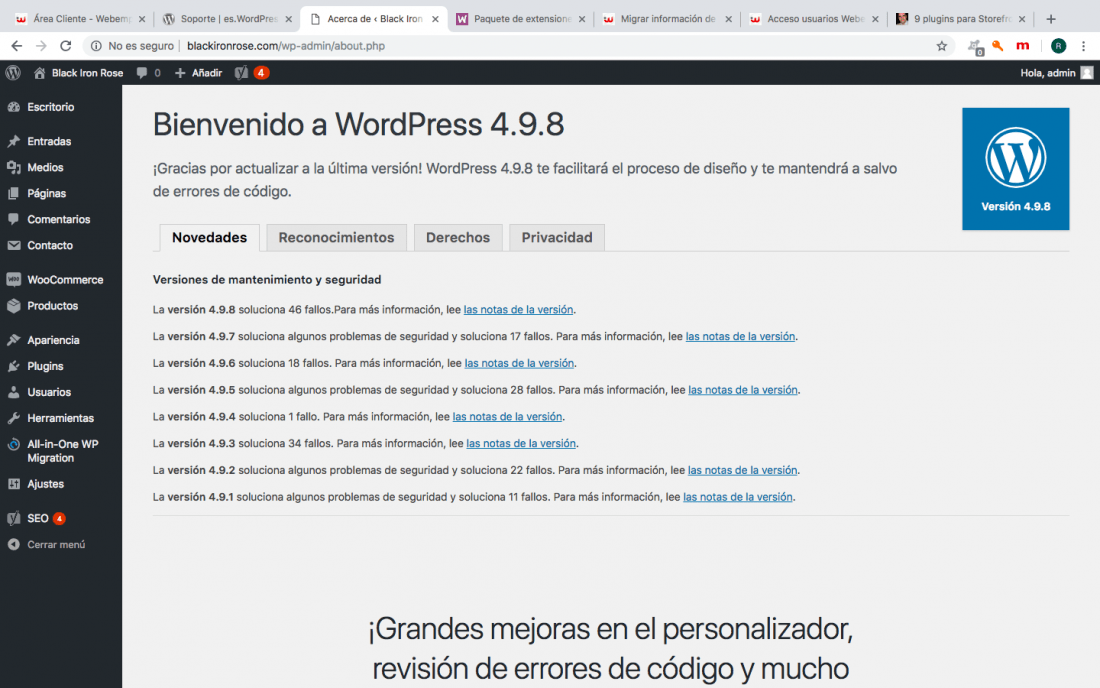The height and width of the screenshot is (688, 1100).
Task: Open version 4.9.4 release notes link
Action: (507, 417)
